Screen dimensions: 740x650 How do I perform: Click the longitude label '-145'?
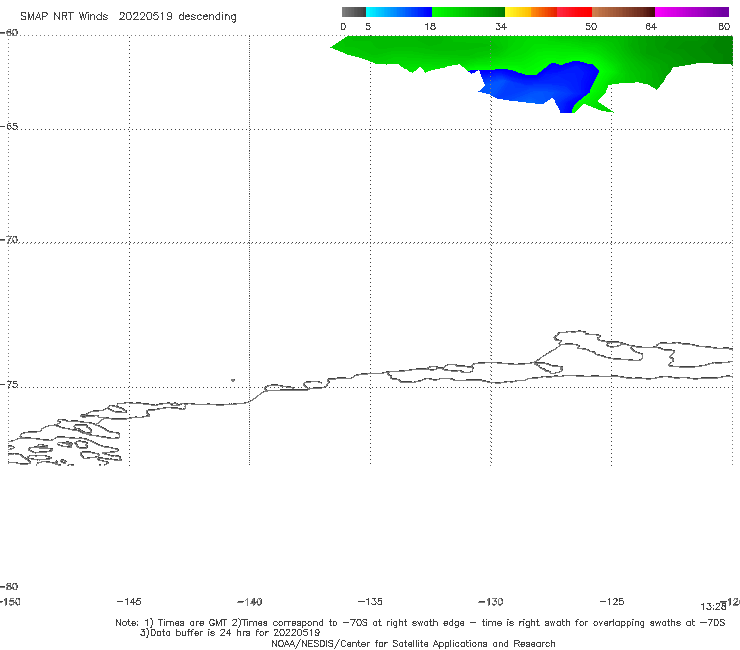[129, 601]
